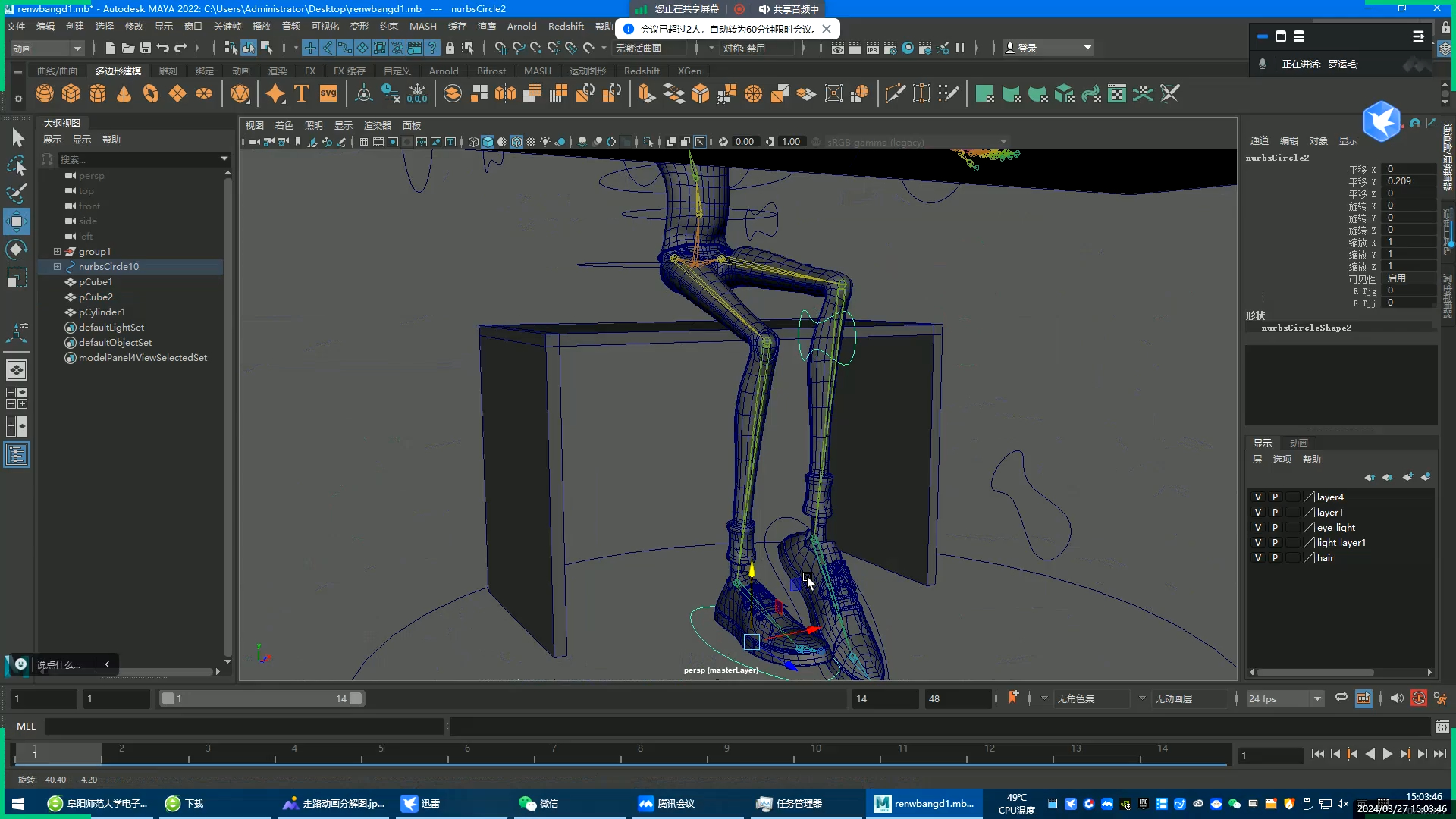This screenshot has width=1456, height=819.
Task: Switch to the 绑定 shelf tab
Action: pos(205,71)
